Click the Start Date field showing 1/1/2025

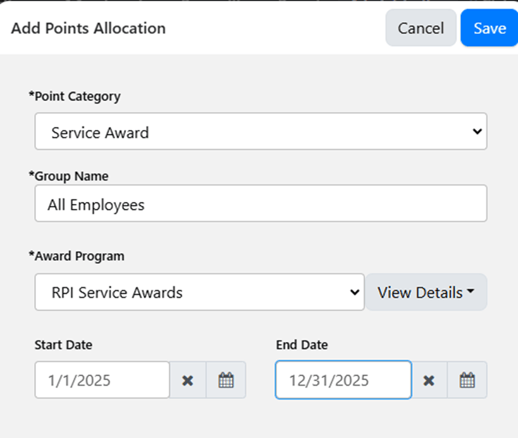(102, 380)
